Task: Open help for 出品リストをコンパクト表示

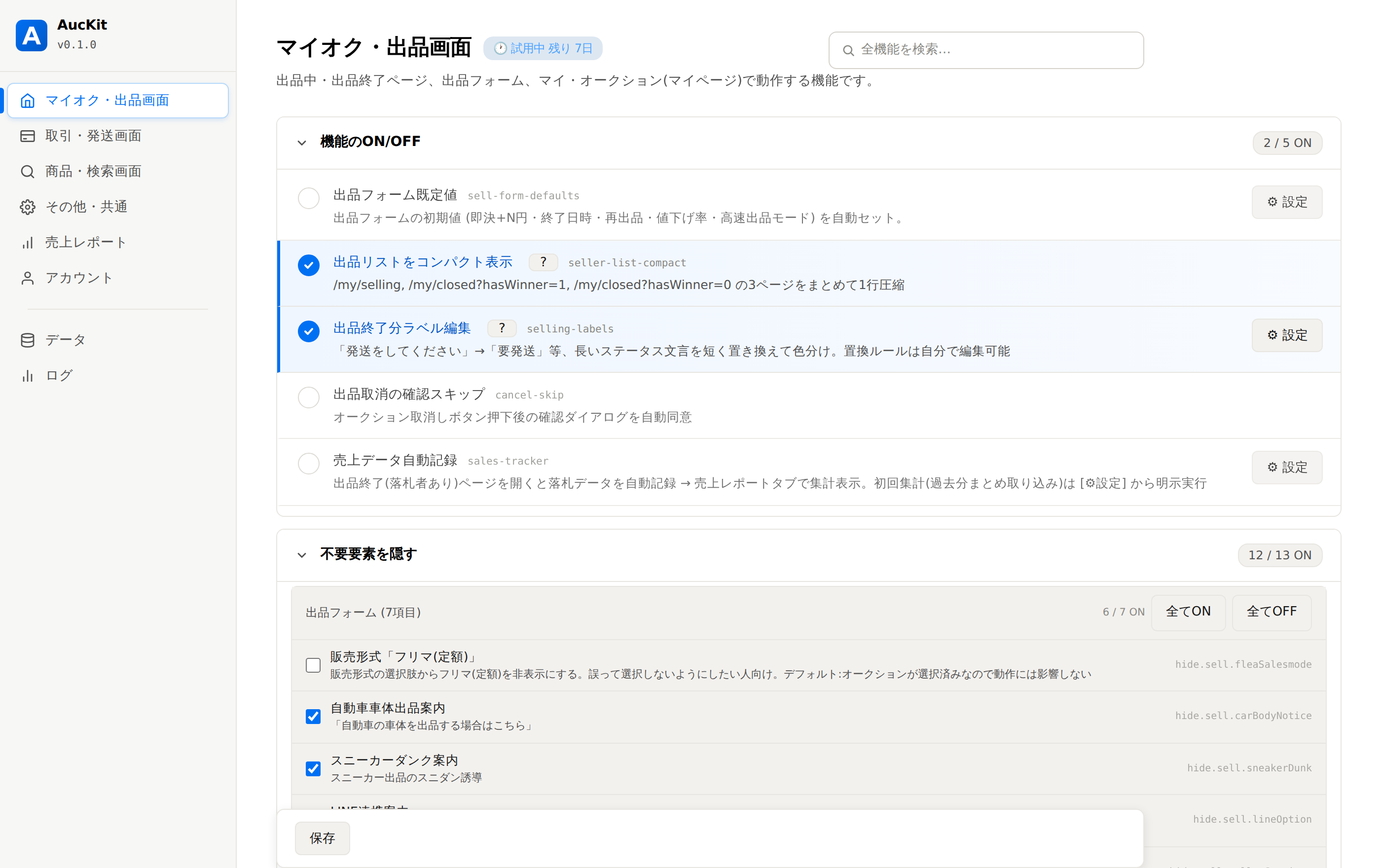Action: tap(543, 262)
